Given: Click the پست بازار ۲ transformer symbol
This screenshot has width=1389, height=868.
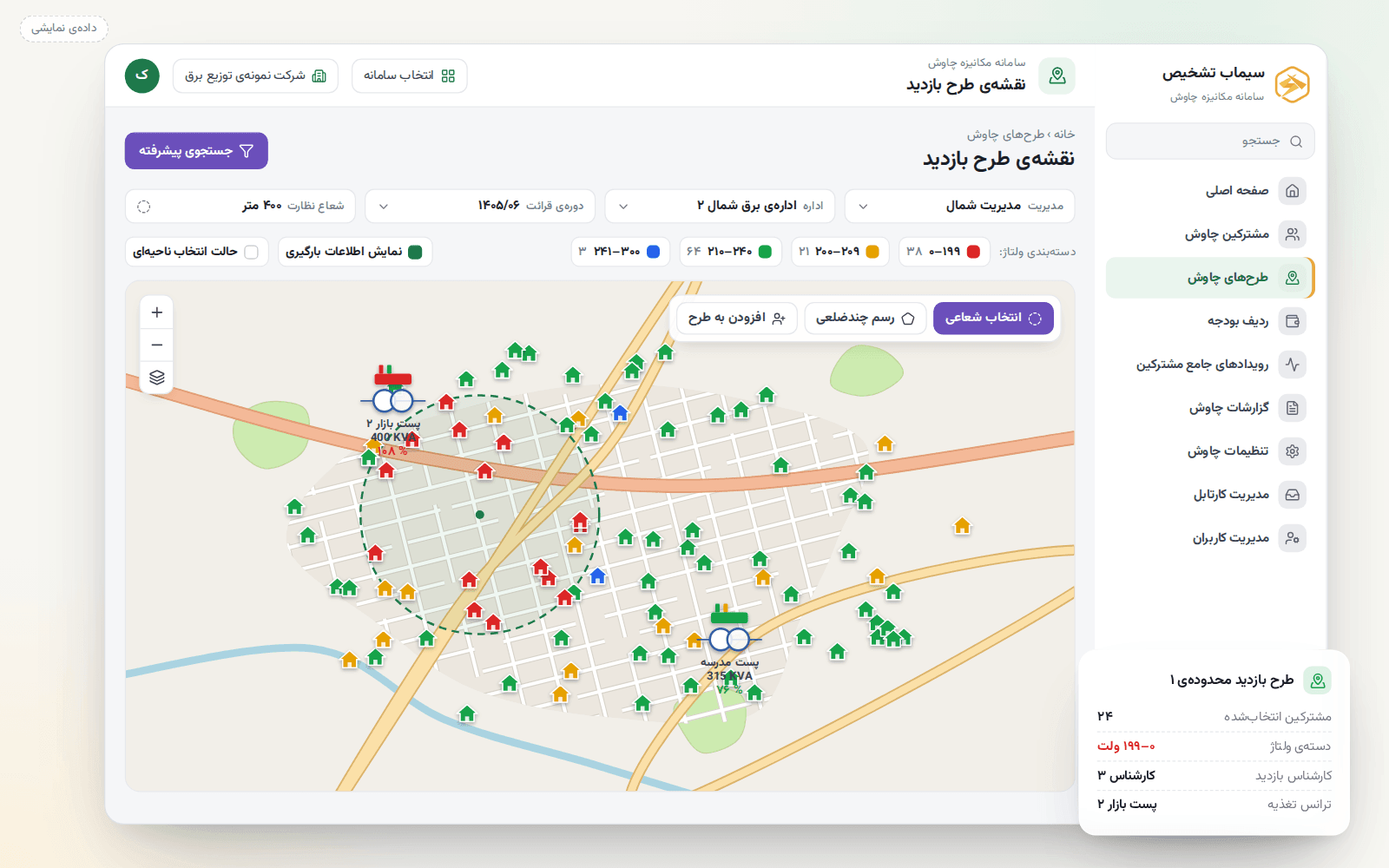Looking at the screenshot, I should pos(392,400).
